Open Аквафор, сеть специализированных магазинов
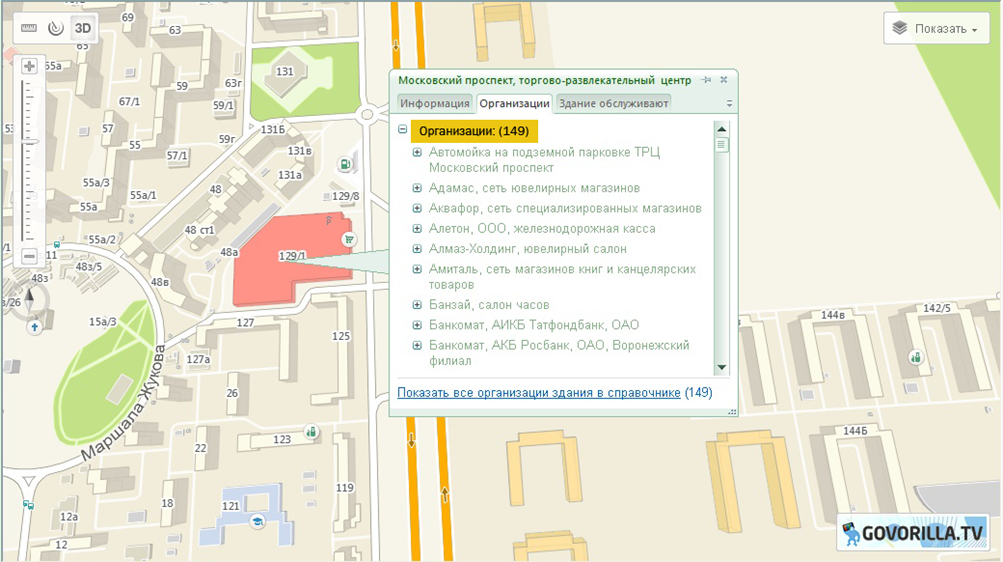 point(565,208)
